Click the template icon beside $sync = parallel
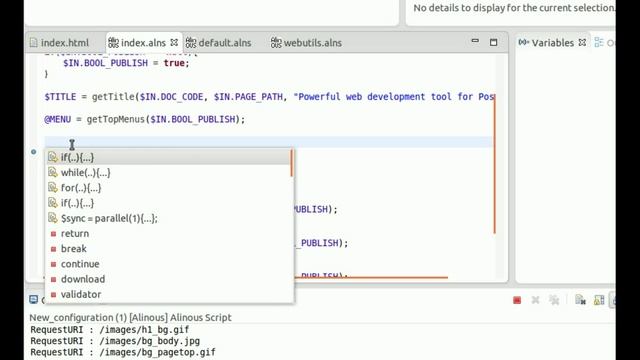The width and height of the screenshot is (640, 360). point(53,218)
